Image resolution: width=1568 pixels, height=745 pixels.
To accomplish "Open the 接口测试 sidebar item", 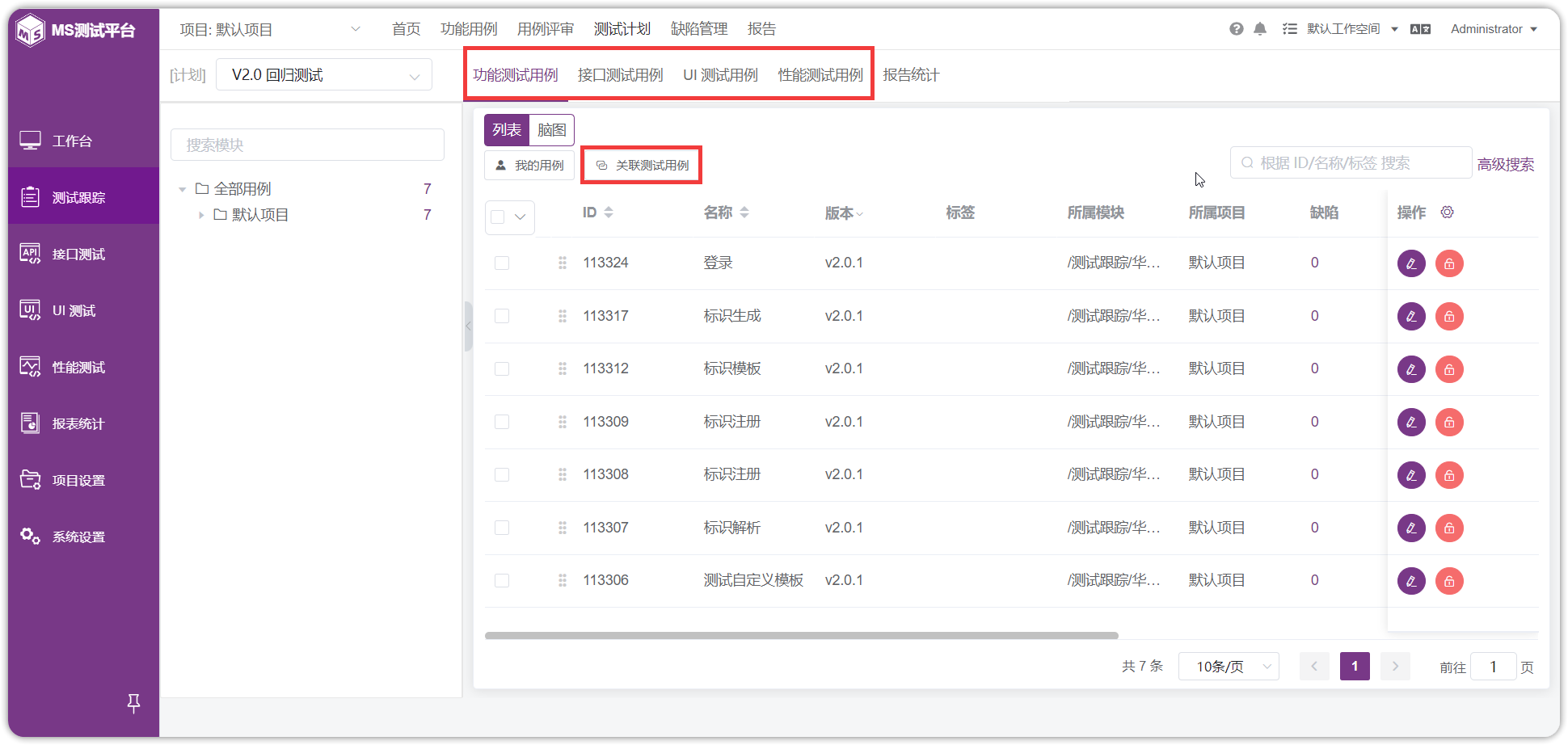I will pyautogui.click(x=84, y=254).
